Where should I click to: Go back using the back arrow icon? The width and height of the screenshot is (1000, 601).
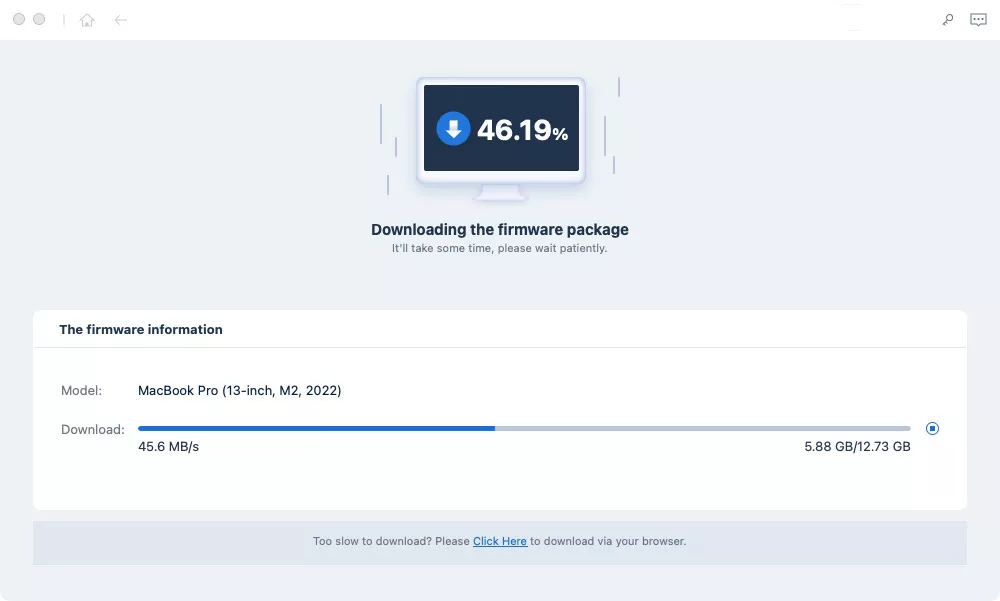(x=120, y=19)
